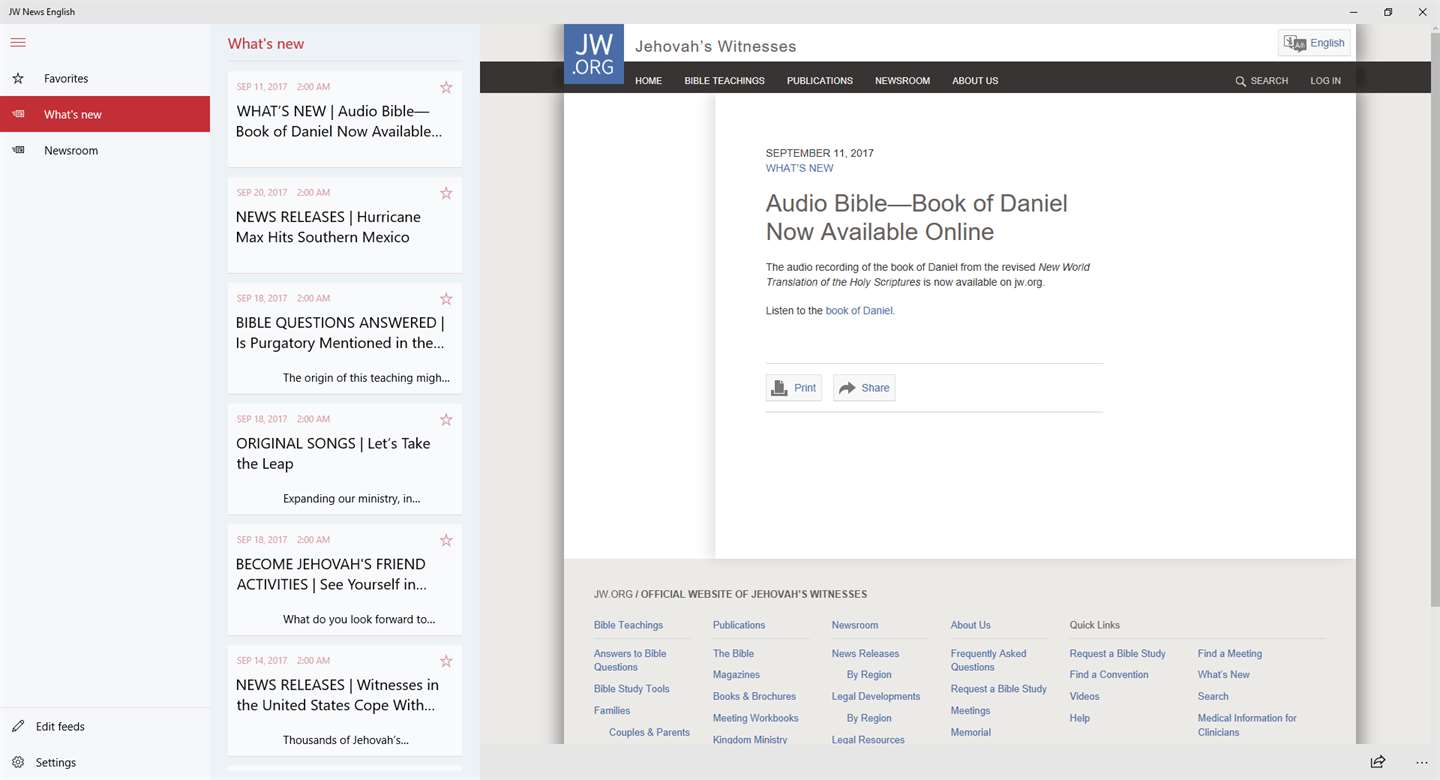Open Edit feeds pencil option
The height and width of the screenshot is (780, 1440).
pyautogui.click(x=105, y=726)
